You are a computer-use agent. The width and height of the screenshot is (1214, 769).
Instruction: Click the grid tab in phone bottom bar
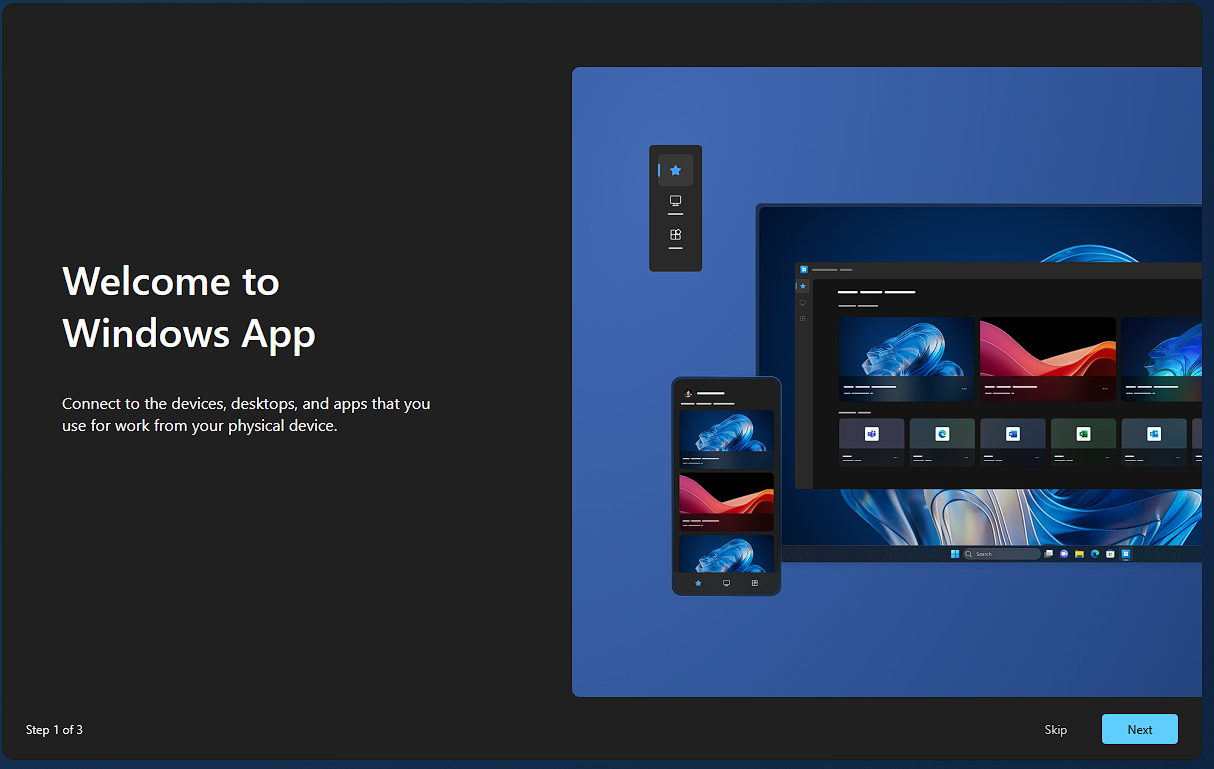point(754,583)
